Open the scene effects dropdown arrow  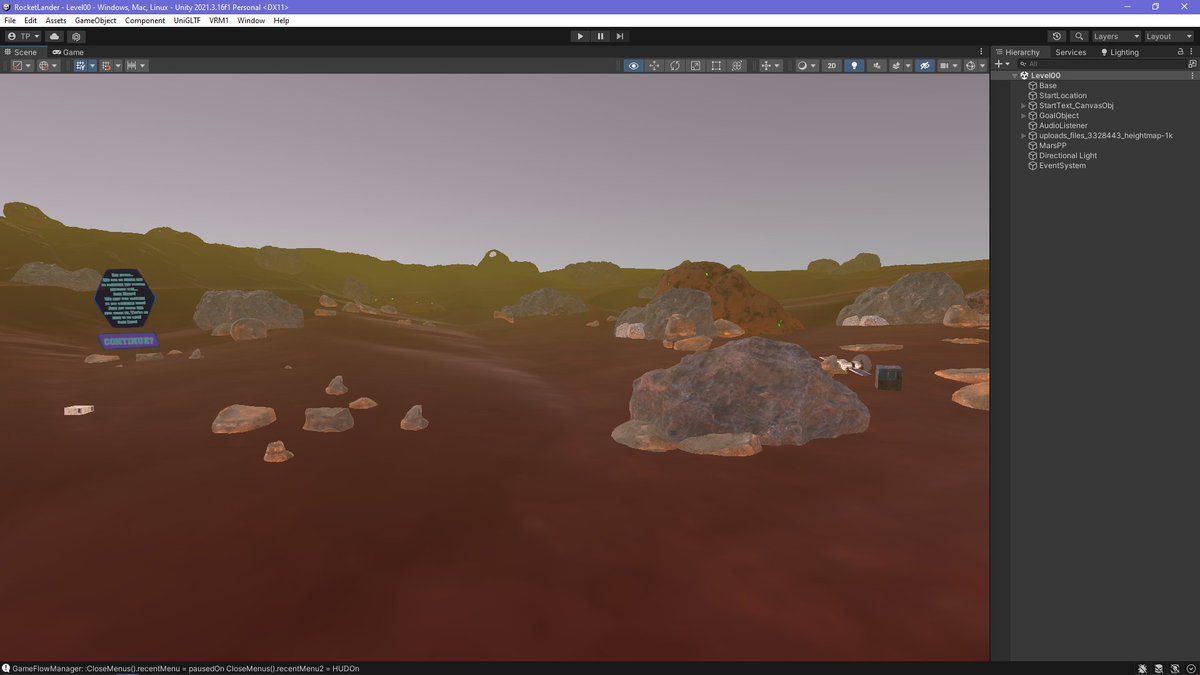click(x=908, y=66)
